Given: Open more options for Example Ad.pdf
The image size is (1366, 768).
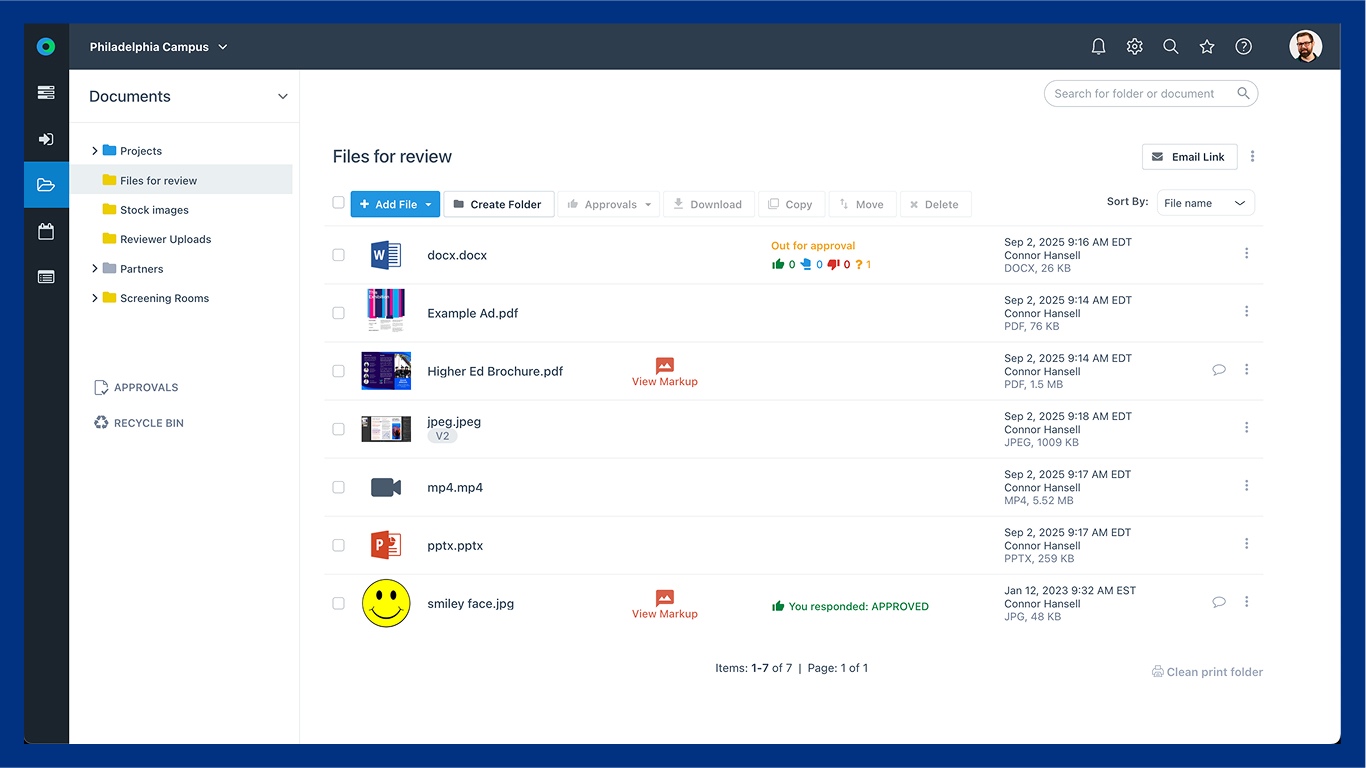Looking at the screenshot, I should coord(1246,312).
